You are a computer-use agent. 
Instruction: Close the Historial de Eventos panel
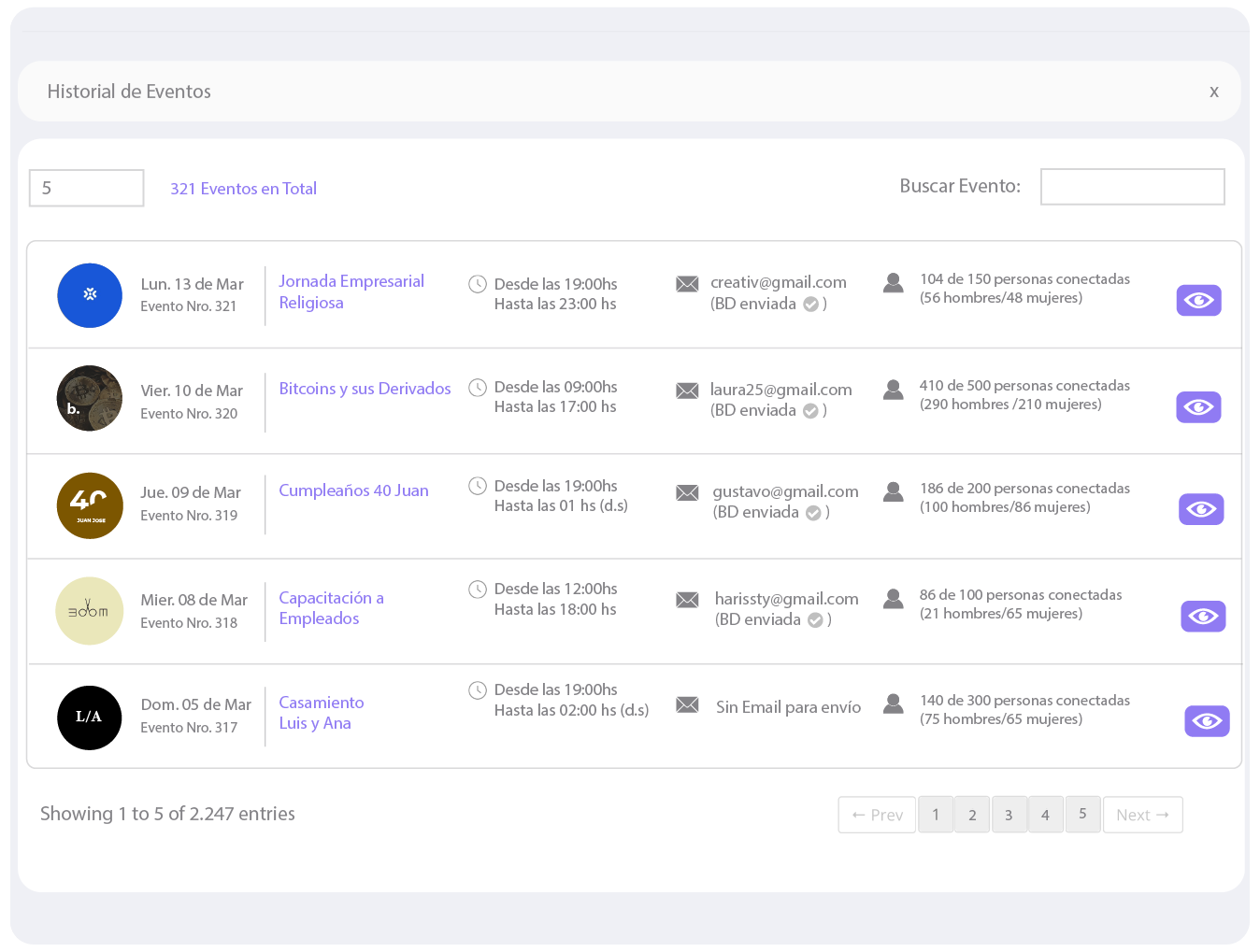coord(1213,92)
